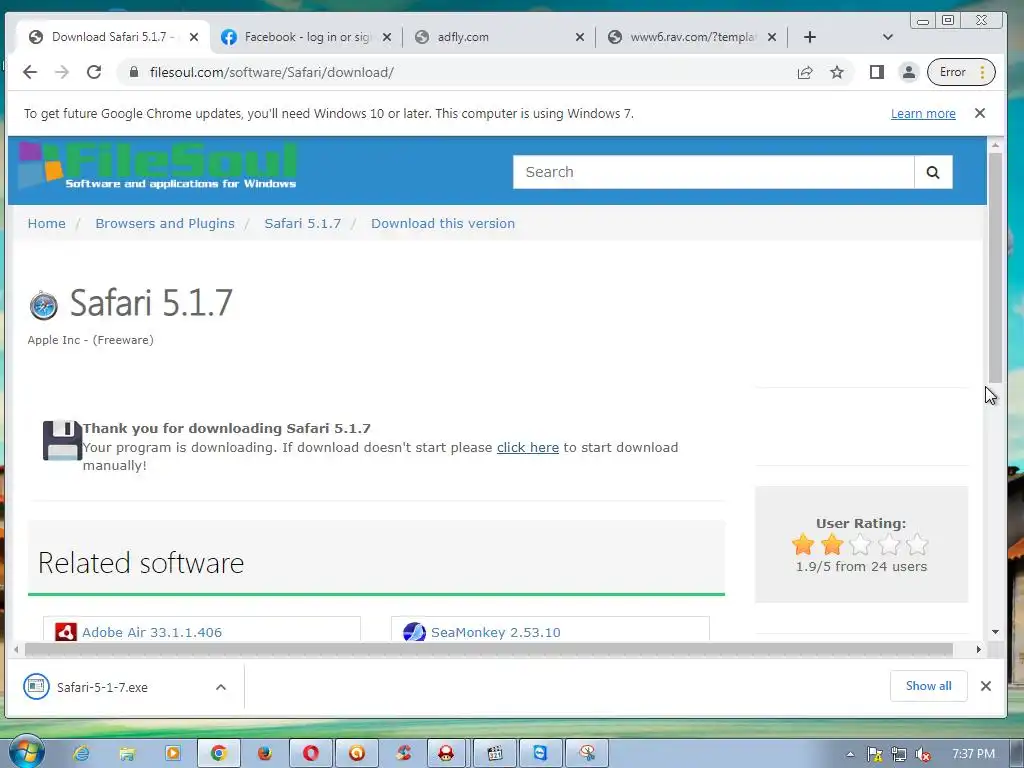Close the www6.rav.com tab
Image resolution: width=1024 pixels, height=768 pixels.
(772, 37)
